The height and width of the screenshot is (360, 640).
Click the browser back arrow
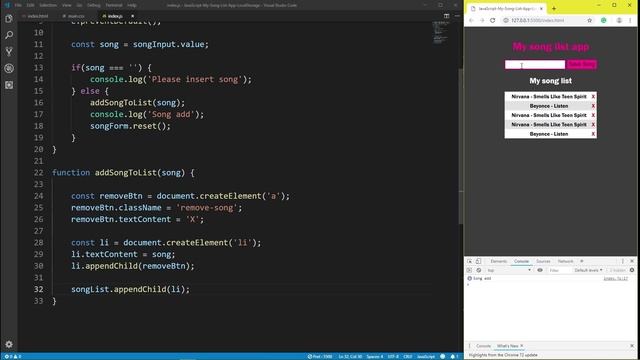pyautogui.click(x=471, y=20)
